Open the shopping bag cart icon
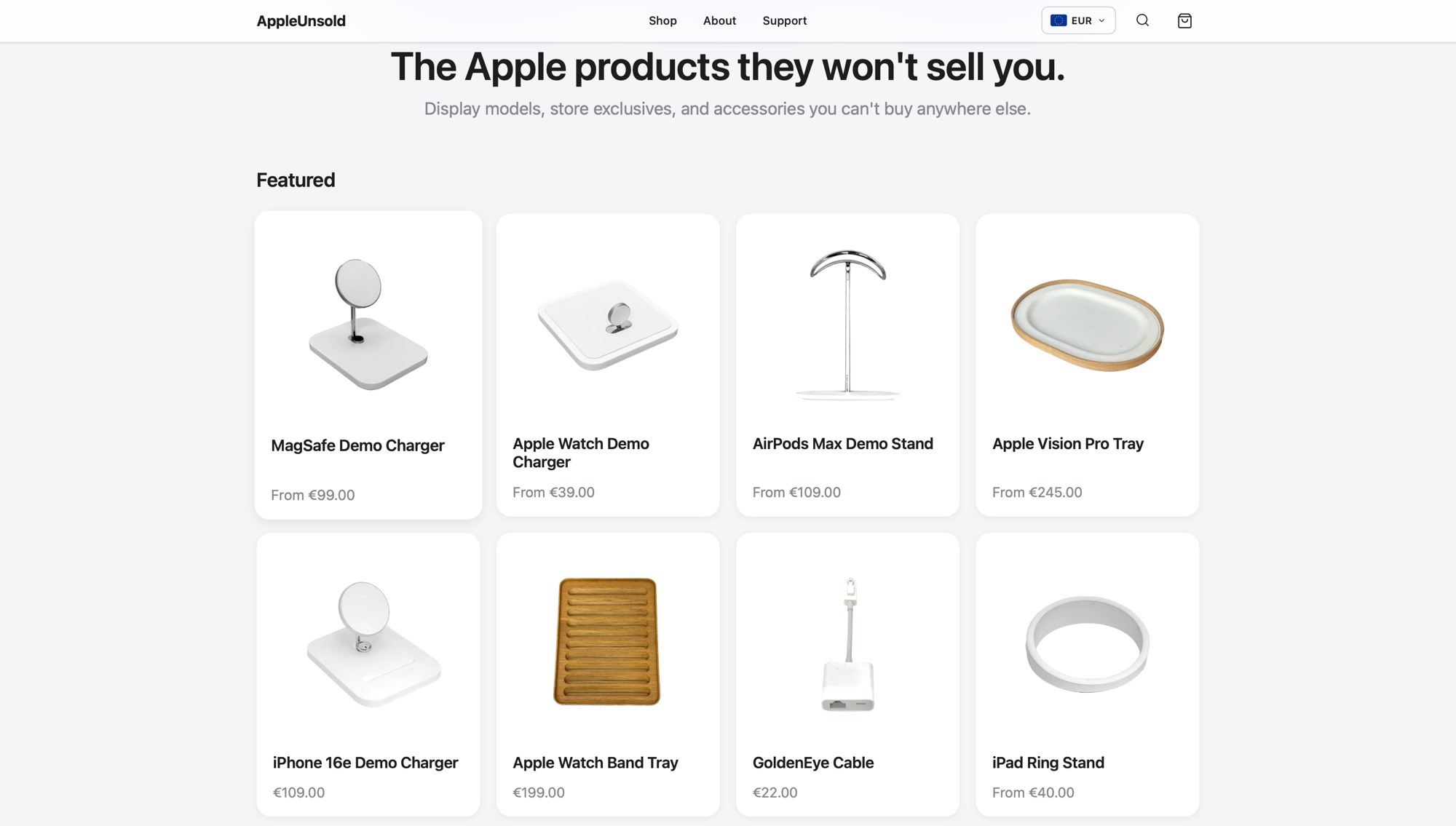The image size is (1456, 826). pos(1184,20)
